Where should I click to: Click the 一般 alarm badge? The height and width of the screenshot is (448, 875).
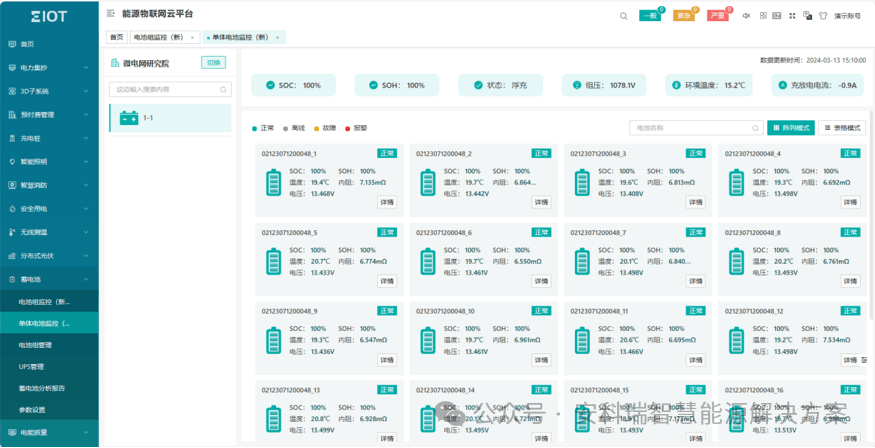coord(650,16)
